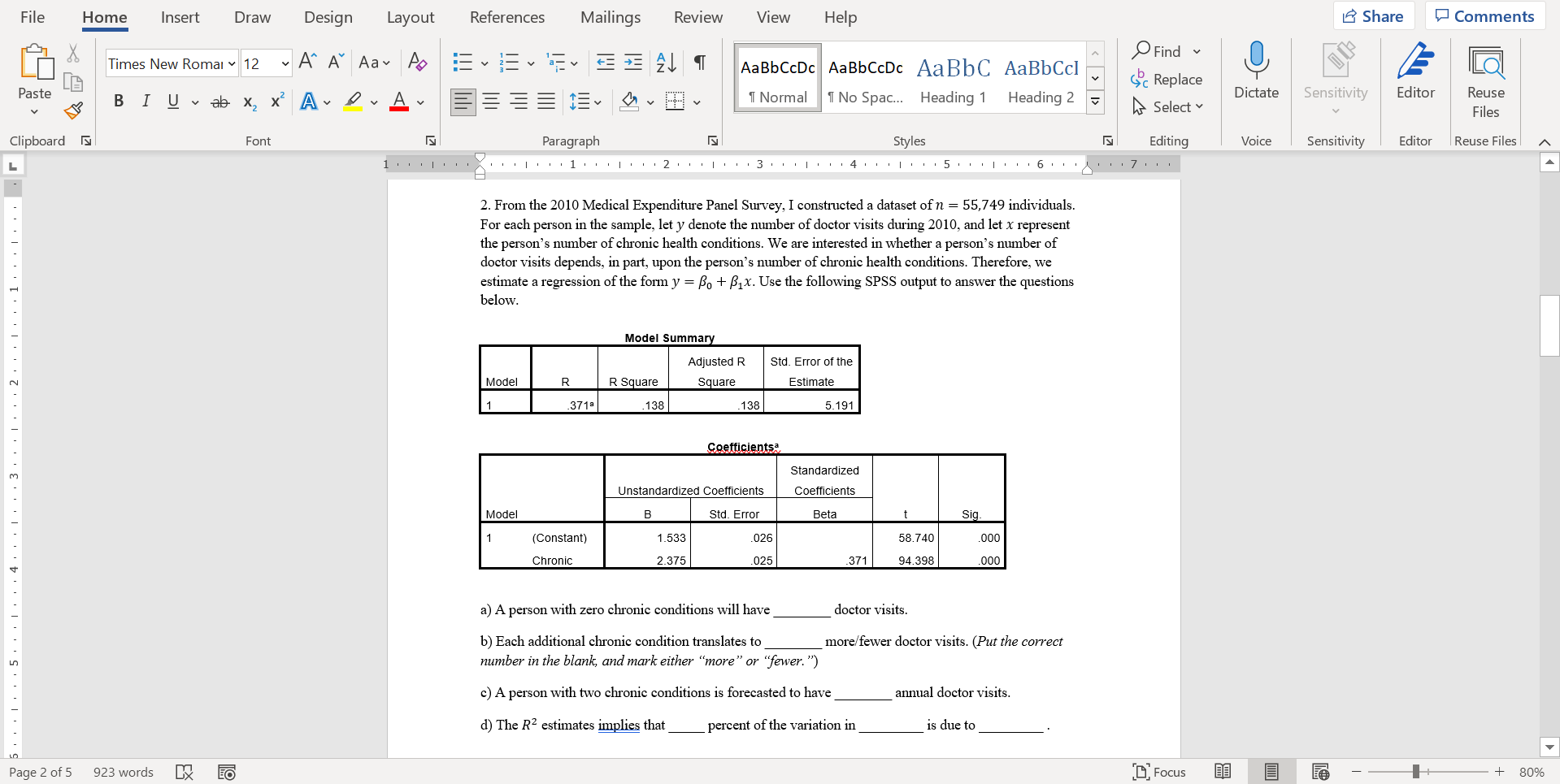Show paragraph marks with the pilcrow icon
This screenshot has height=784, width=1560.
pos(700,63)
